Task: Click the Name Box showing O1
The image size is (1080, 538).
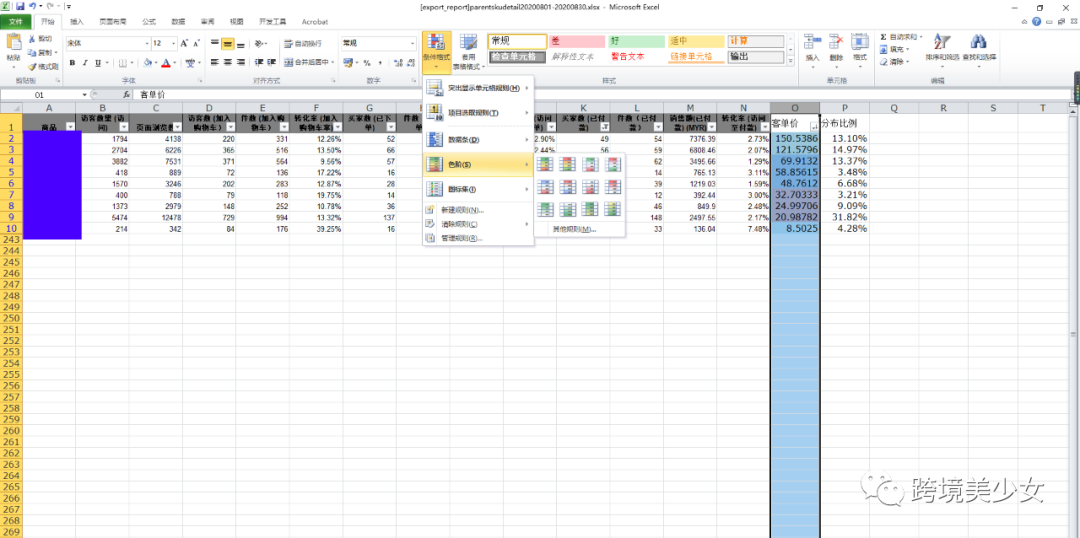Action: [x=40, y=94]
